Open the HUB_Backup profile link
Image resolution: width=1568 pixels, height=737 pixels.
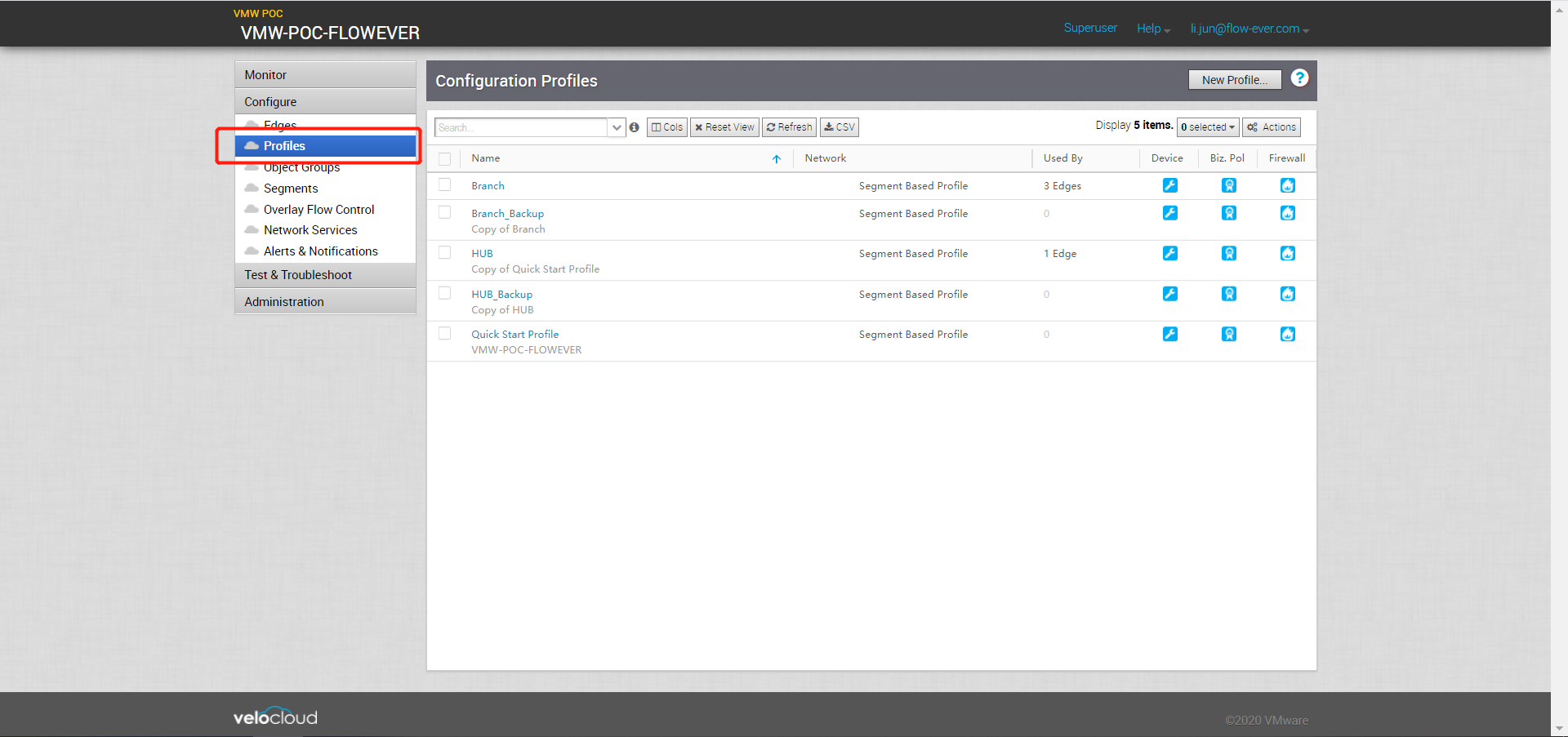501,295
